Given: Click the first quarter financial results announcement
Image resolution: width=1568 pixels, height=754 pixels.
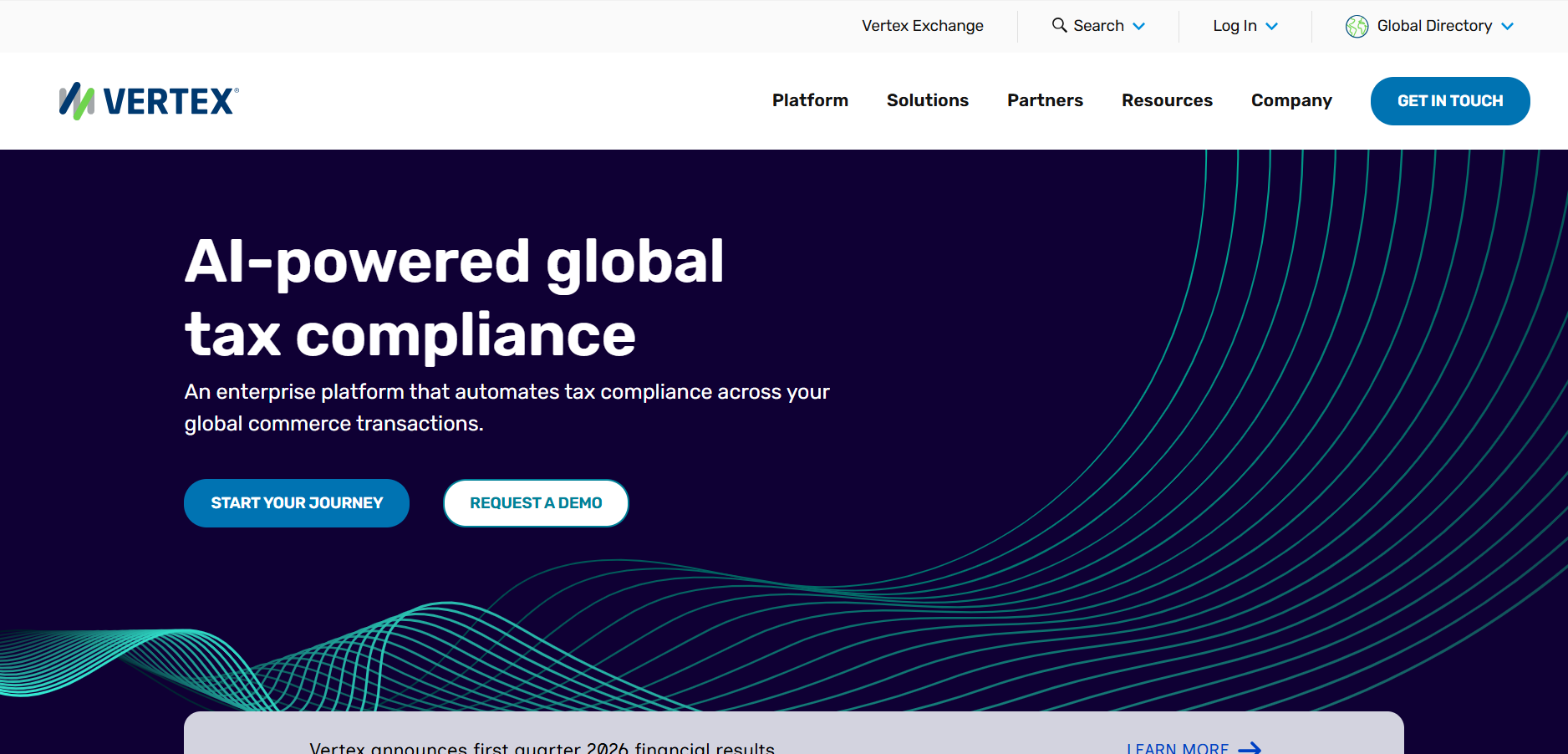Looking at the screenshot, I should coord(542,747).
